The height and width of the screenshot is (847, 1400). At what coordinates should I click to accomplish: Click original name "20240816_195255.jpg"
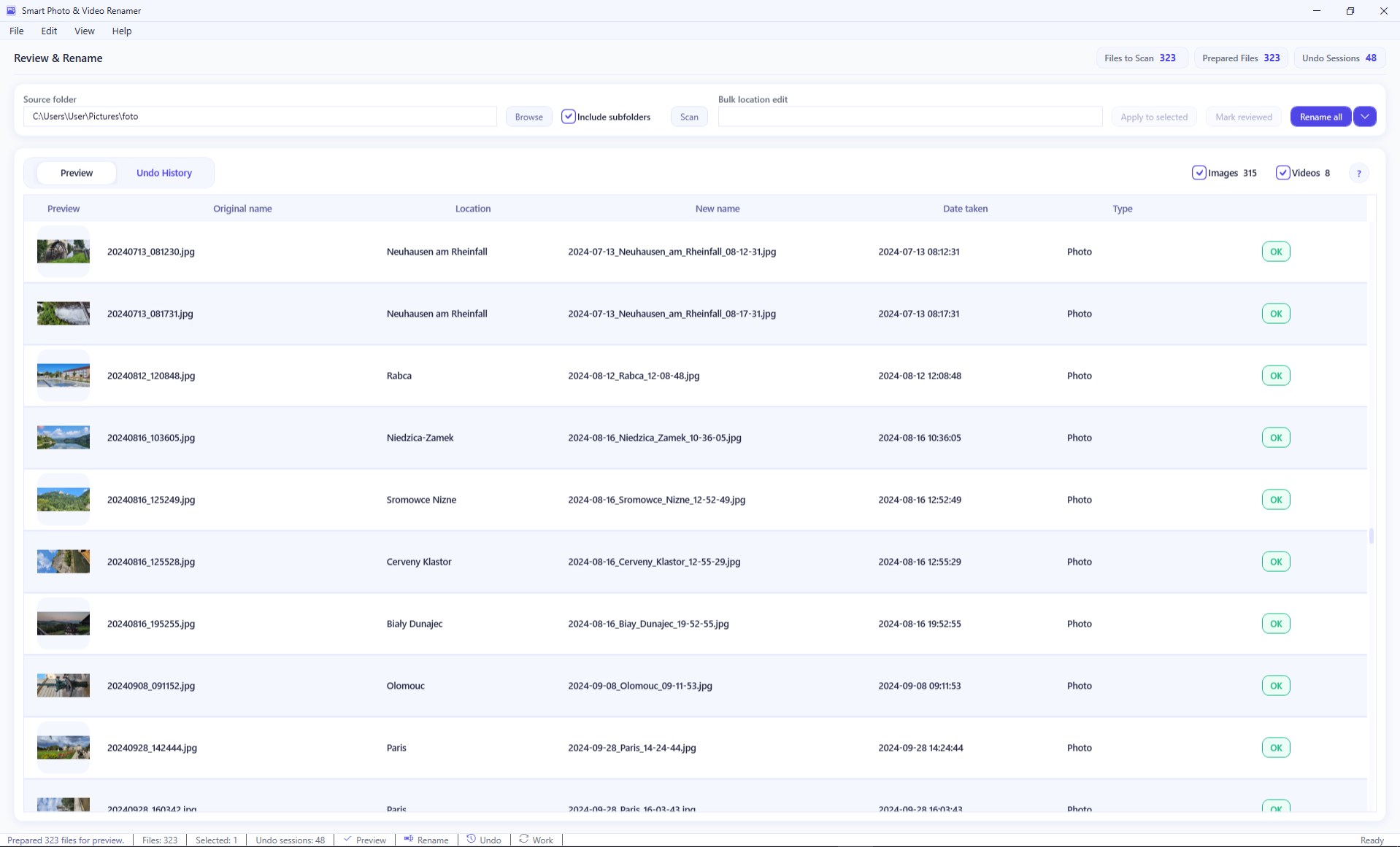pyautogui.click(x=151, y=624)
